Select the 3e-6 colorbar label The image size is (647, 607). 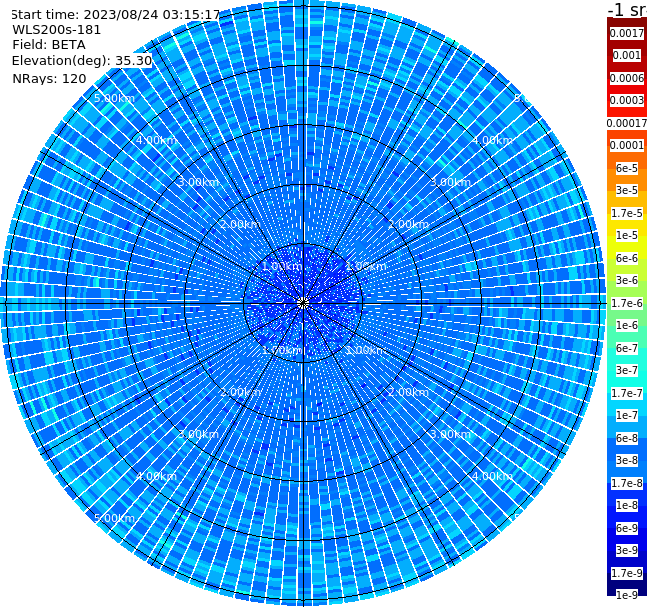(x=627, y=280)
